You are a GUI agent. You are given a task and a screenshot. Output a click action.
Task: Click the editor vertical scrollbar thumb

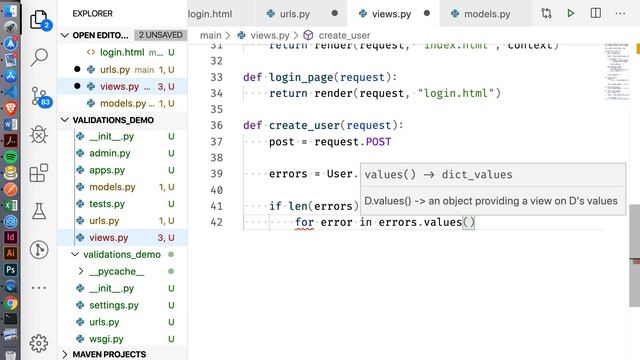coord(634,255)
